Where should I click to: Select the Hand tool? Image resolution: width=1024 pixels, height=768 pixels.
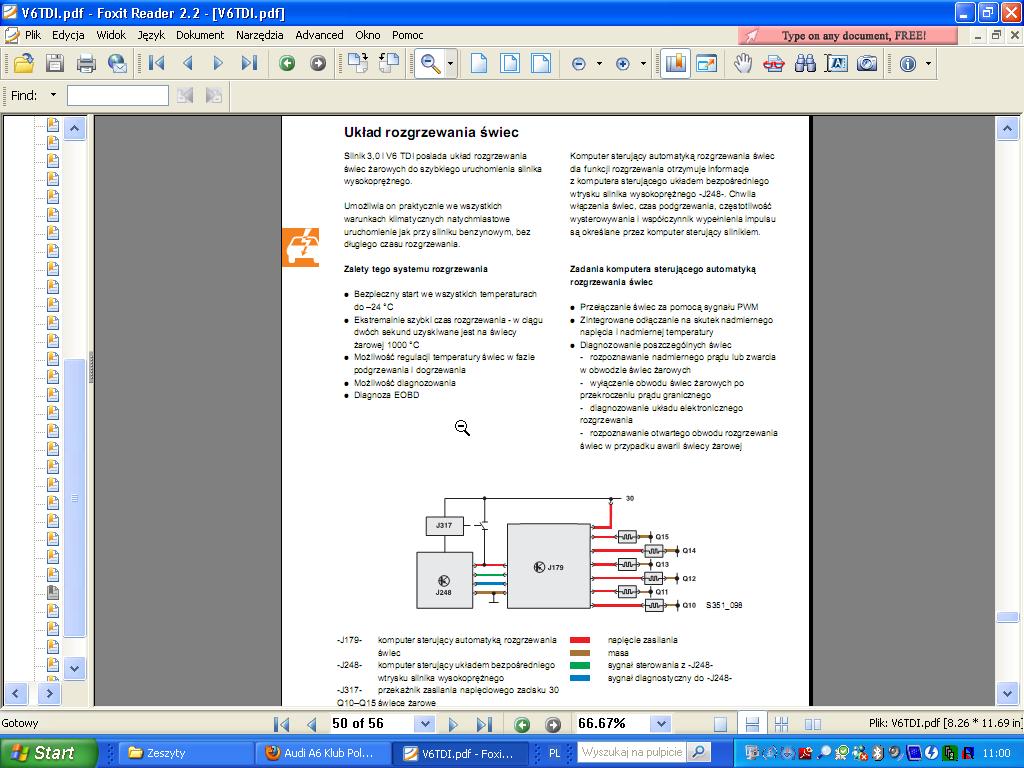click(742, 64)
